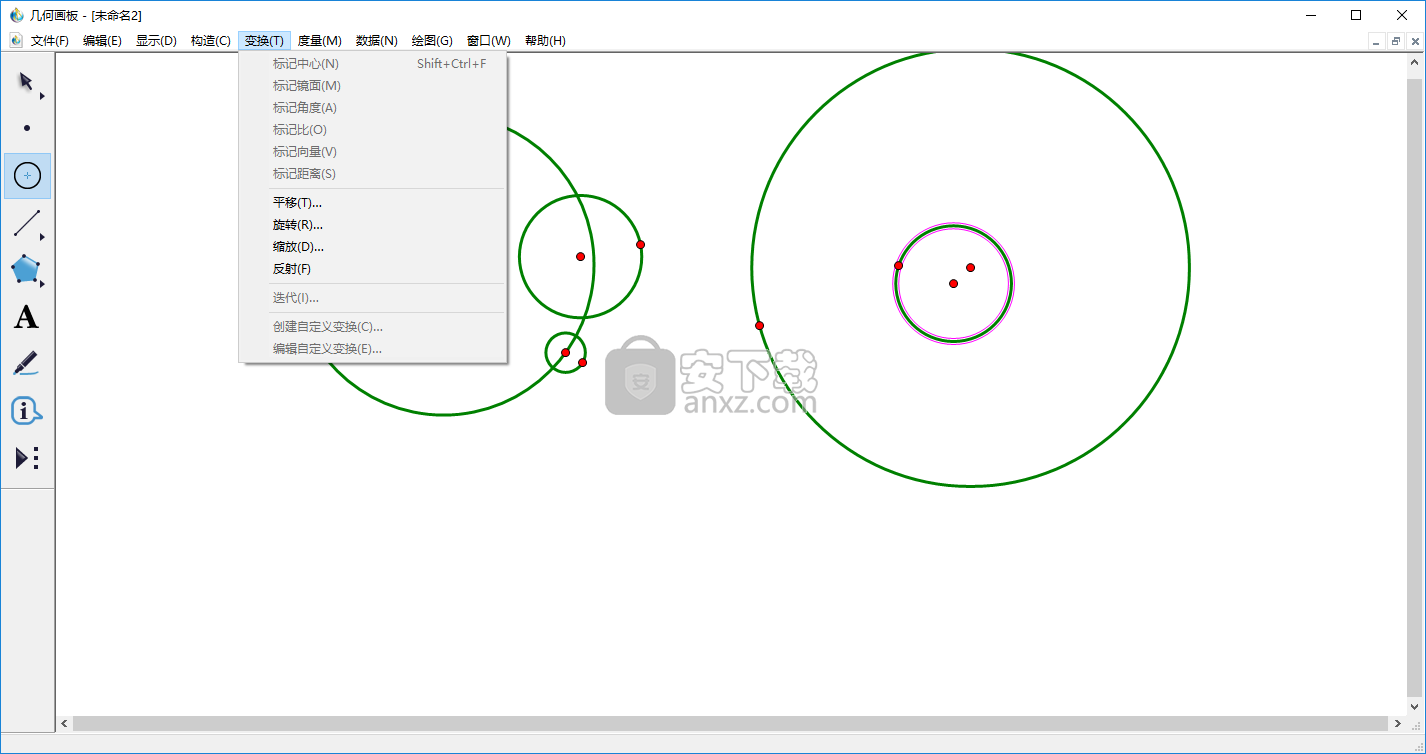This screenshot has width=1426, height=754.
Task: Select the large right circle's center point
Action: 970,267
